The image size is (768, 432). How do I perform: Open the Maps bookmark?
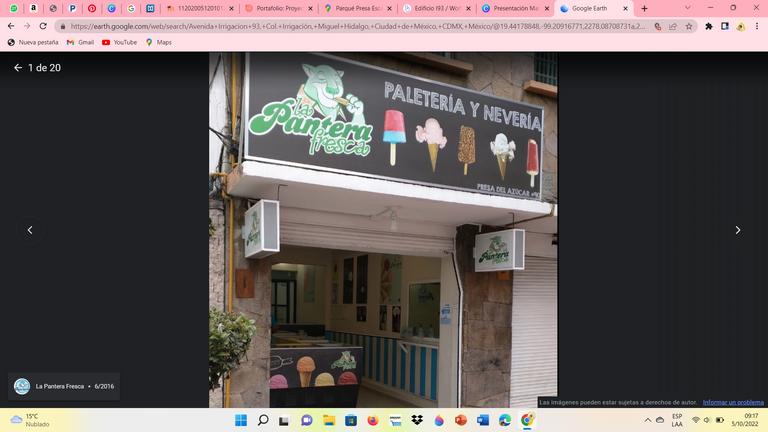point(159,43)
